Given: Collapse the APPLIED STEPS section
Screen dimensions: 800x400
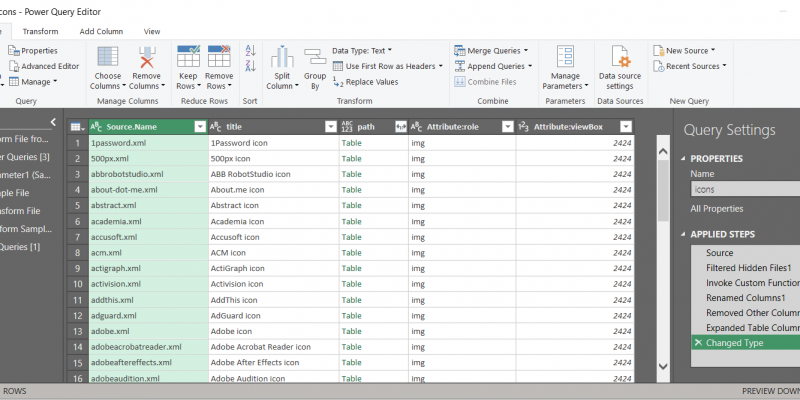Looking at the screenshot, I should pyautogui.click(x=683, y=234).
